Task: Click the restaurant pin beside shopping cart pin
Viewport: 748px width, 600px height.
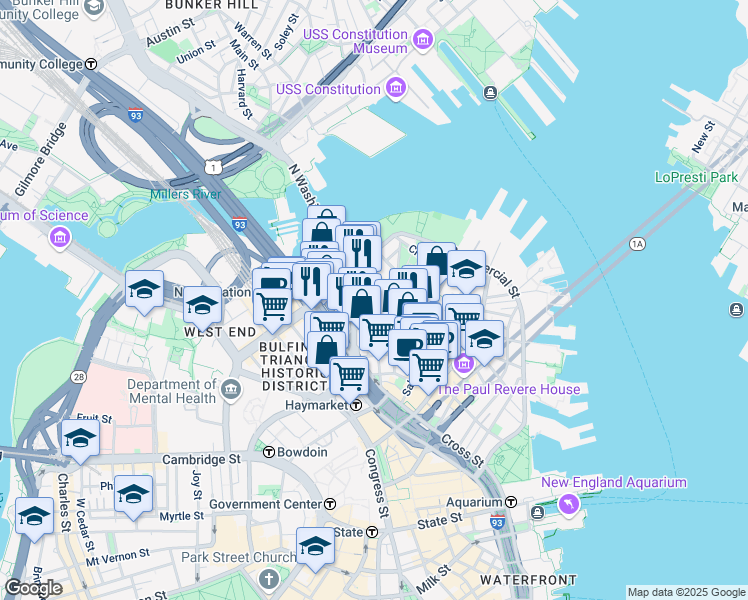Action: point(311,285)
